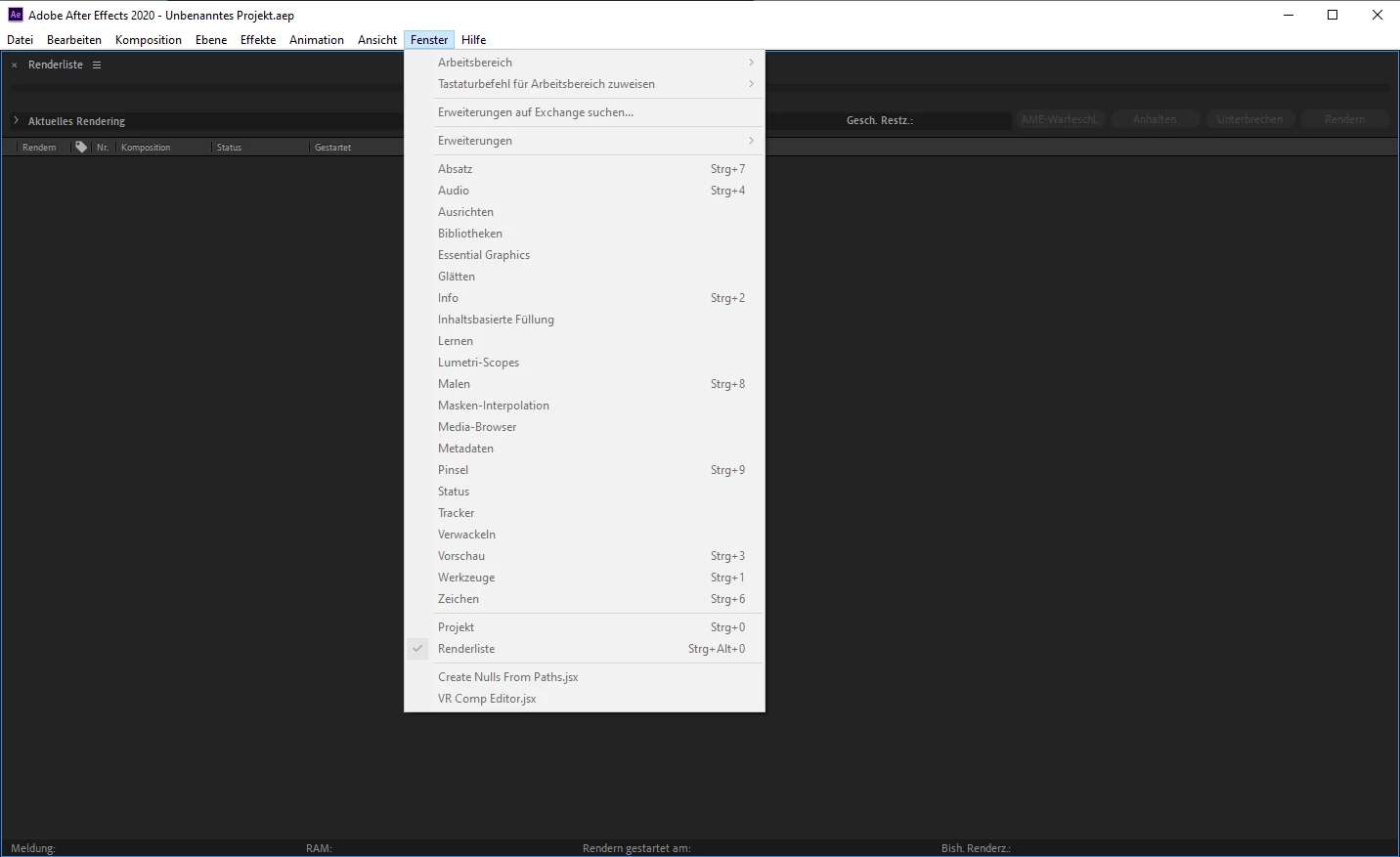Choose Erweiterungen auf Exchange suchen
The height and width of the screenshot is (857, 1400).
coord(585,112)
